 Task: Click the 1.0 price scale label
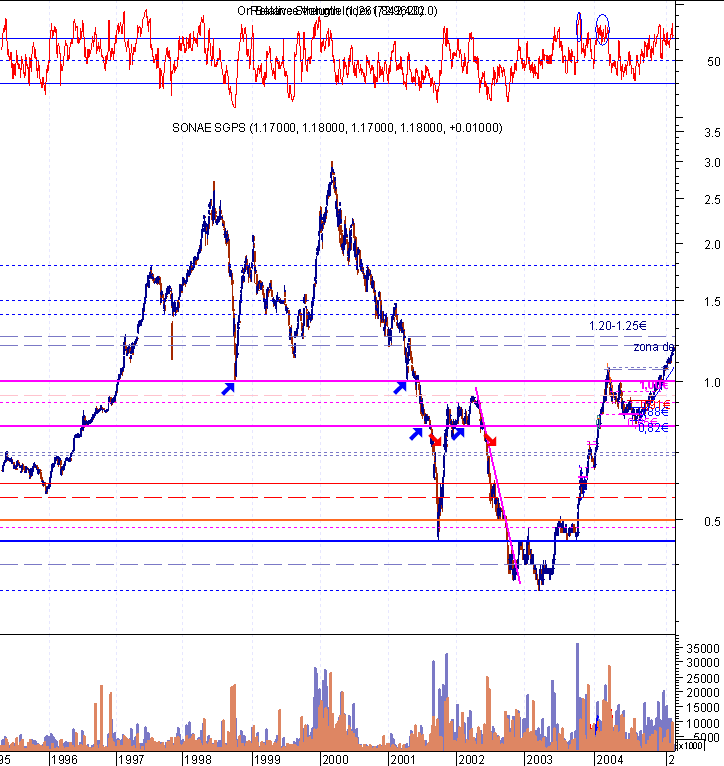[x=712, y=383]
